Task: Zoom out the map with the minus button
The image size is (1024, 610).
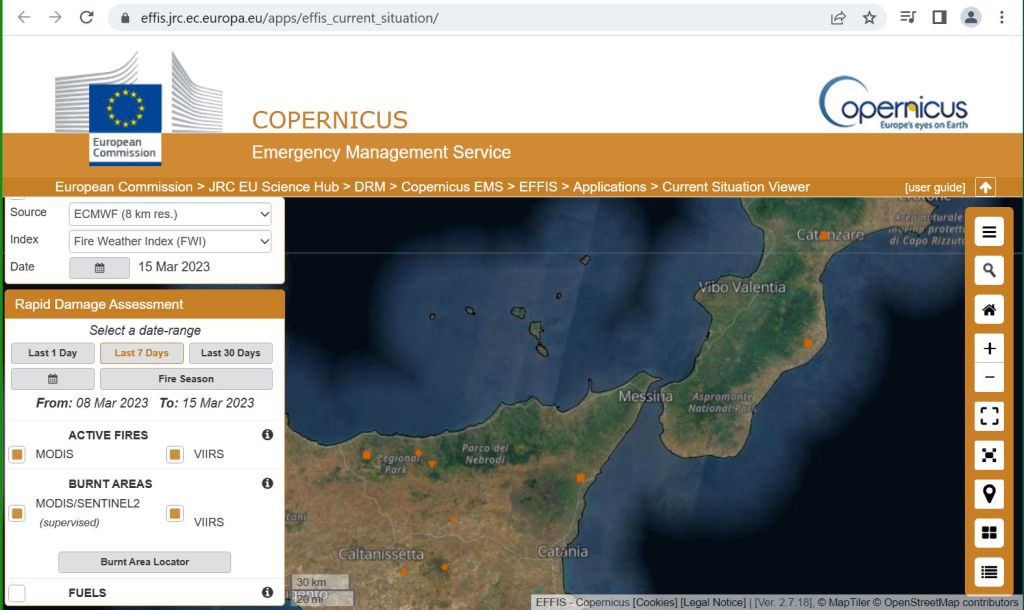Action: (x=989, y=377)
